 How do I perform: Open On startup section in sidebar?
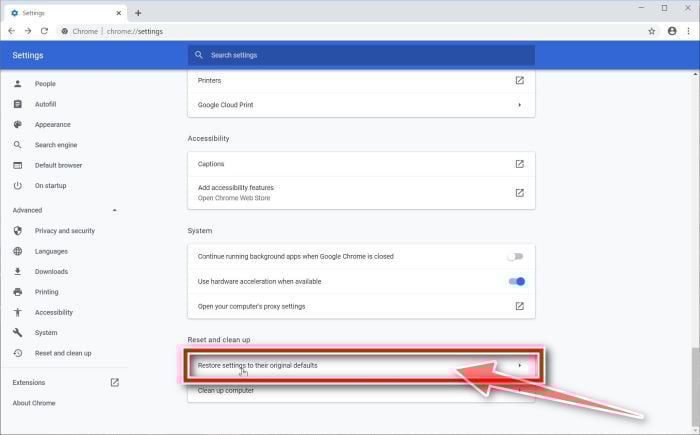click(x=50, y=185)
